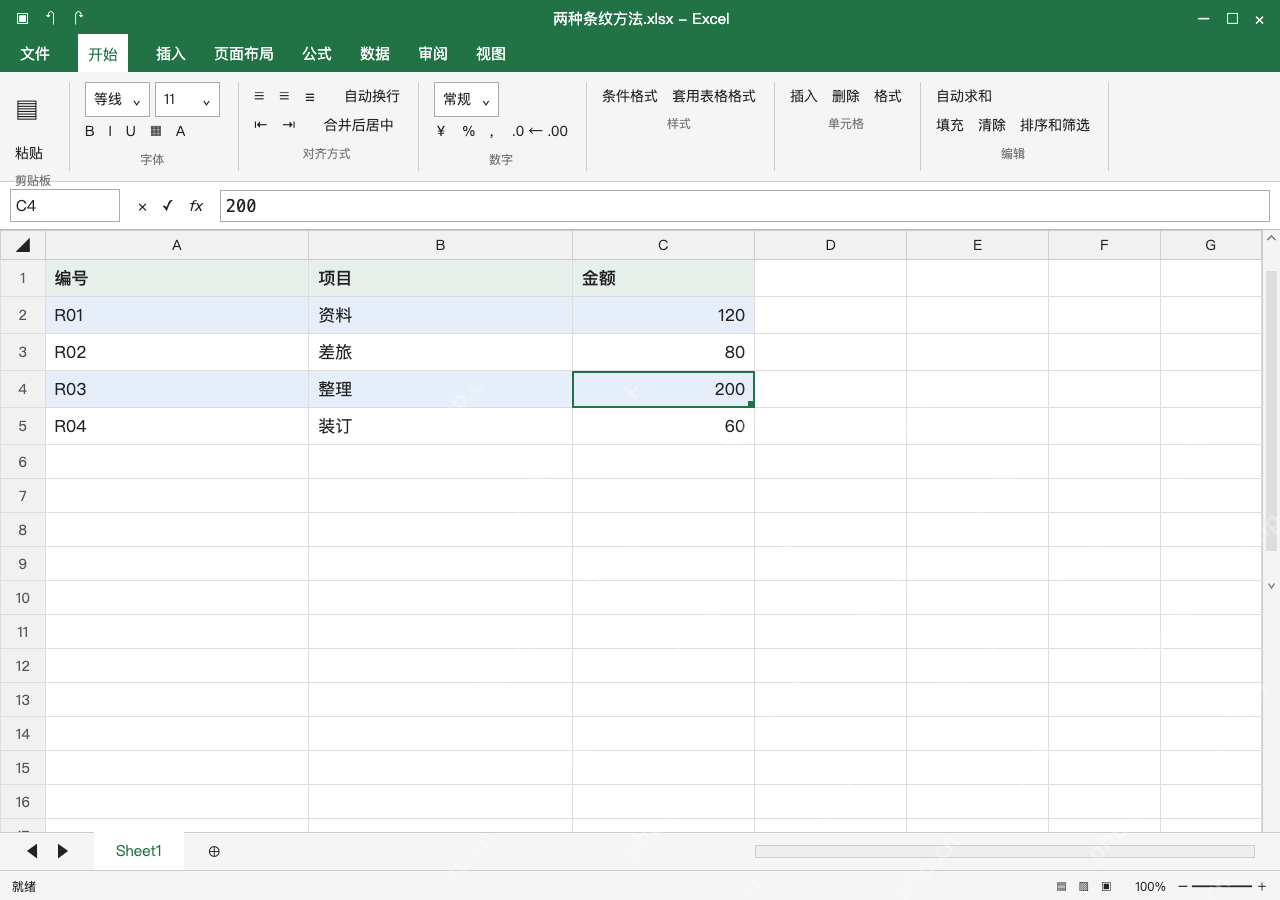Cancel the formula bar entry

[x=142, y=206]
